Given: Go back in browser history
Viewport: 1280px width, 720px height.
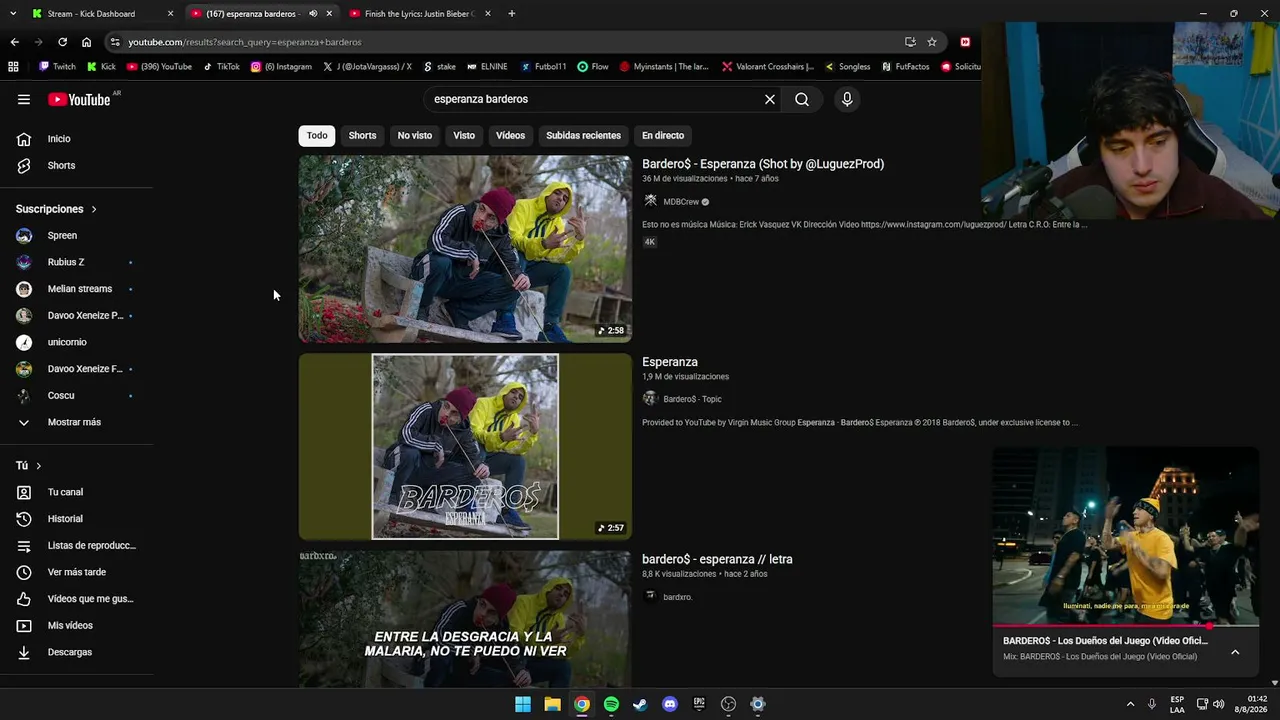Looking at the screenshot, I should (14, 42).
